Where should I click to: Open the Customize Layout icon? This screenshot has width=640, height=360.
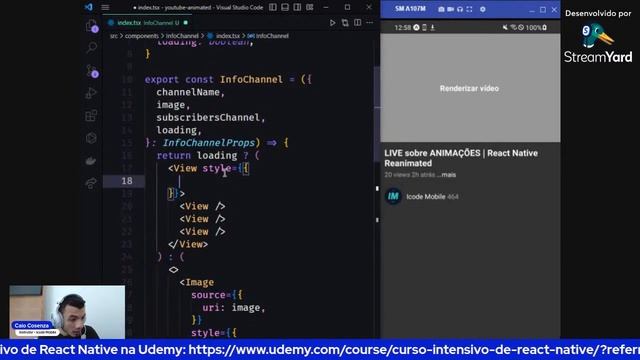click(x=310, y=7)
